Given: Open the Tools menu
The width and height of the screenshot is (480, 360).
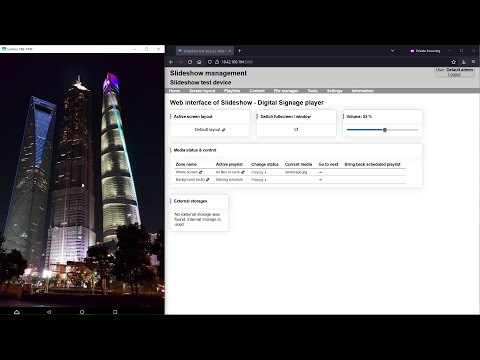Looking at the screenshot, I should (312, 91).
